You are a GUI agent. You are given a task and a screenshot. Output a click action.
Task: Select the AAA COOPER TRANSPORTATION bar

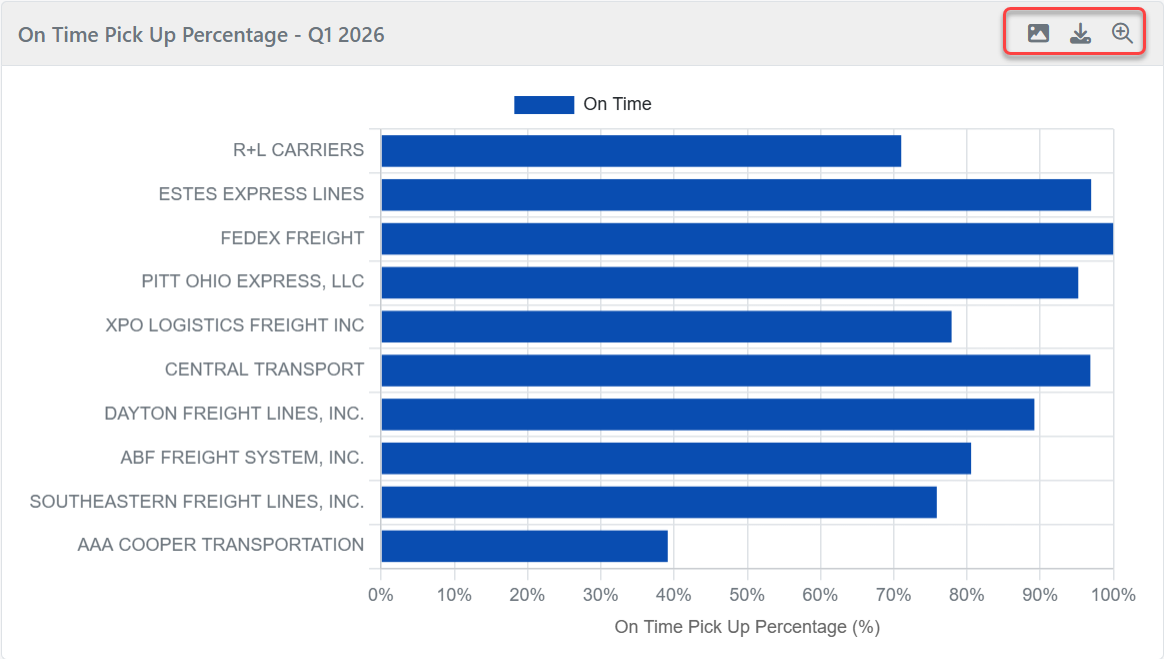(524, 546)
